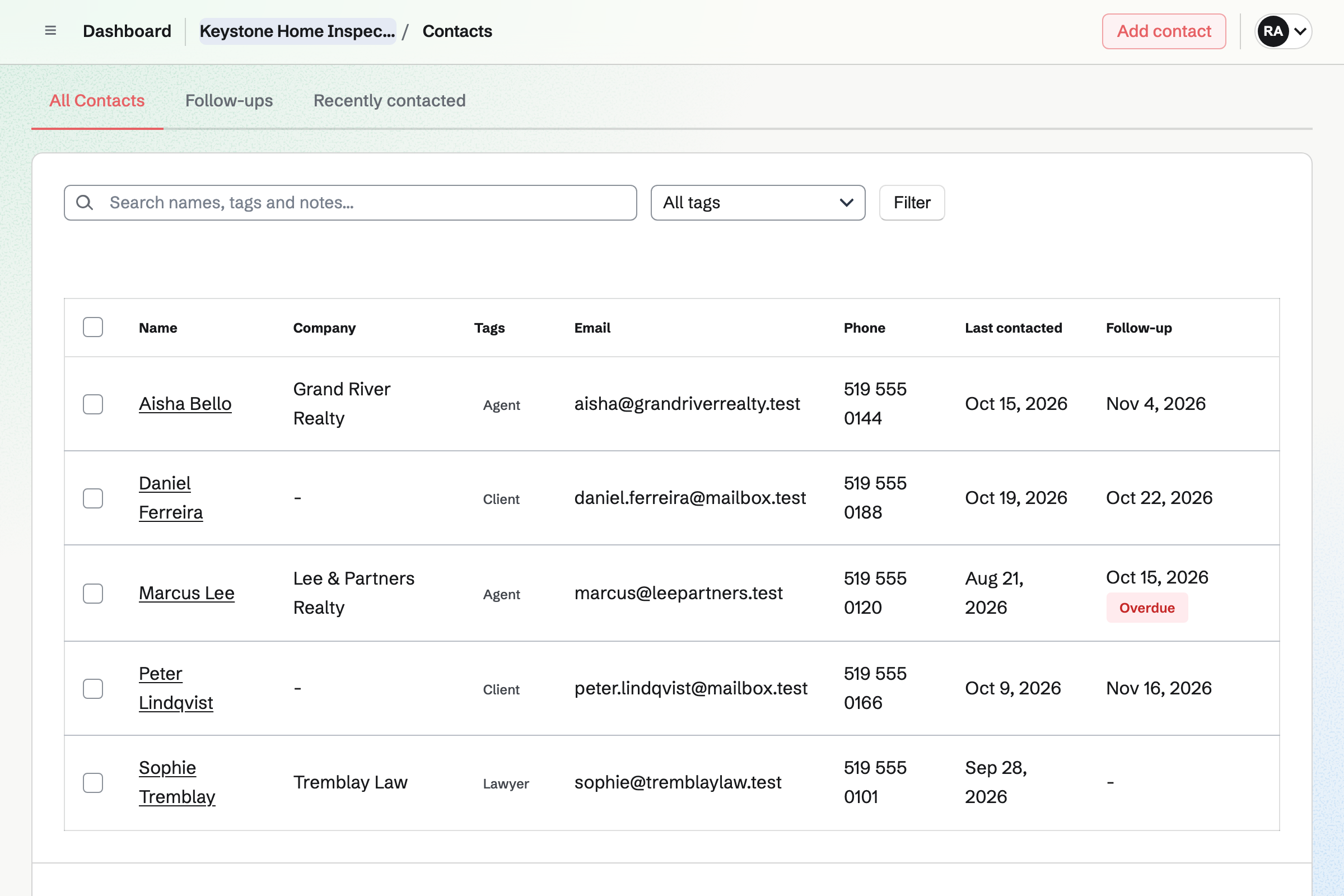This screenshot has width=1344, height=896.
Task: Open the Recently contacted tab
Action: (390, 101)
